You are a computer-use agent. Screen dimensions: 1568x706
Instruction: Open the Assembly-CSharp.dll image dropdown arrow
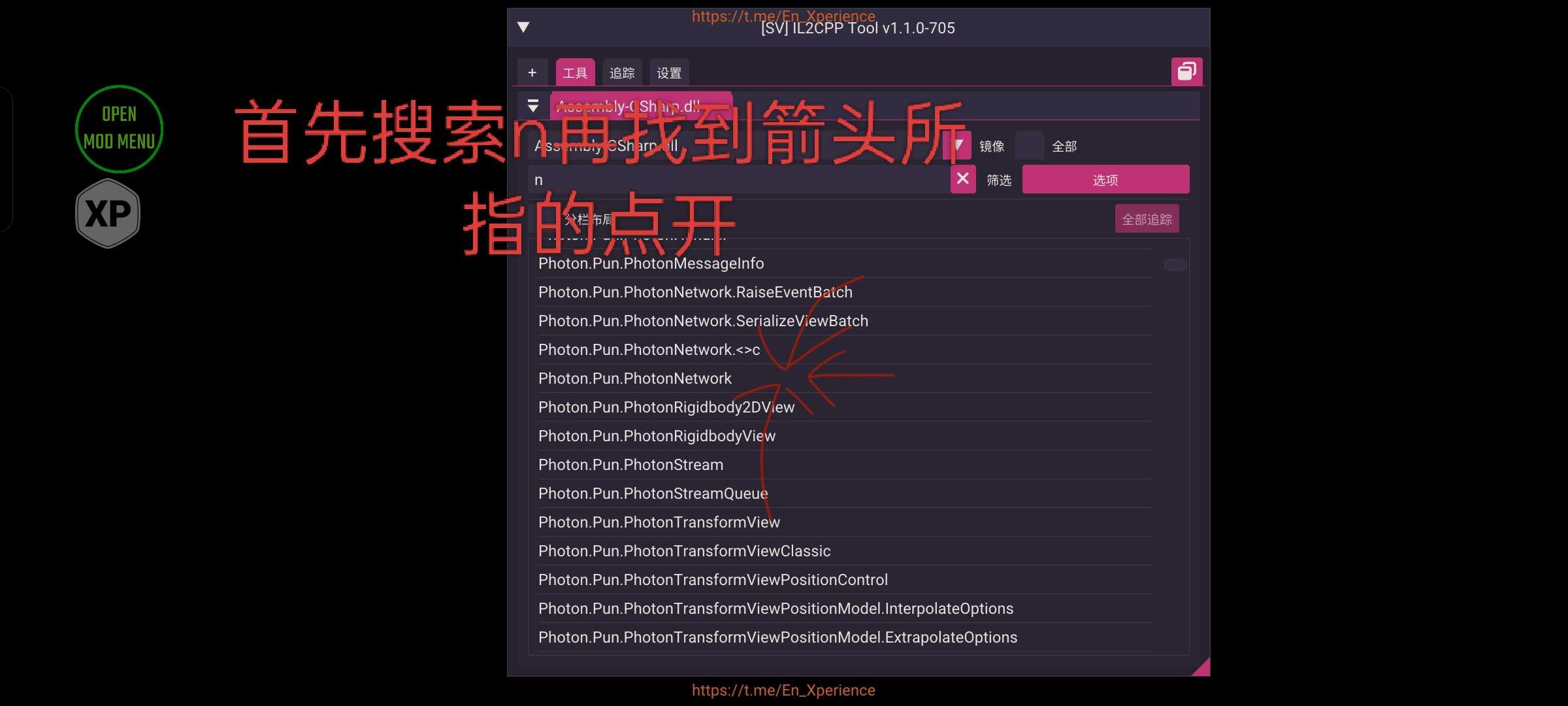958,145
